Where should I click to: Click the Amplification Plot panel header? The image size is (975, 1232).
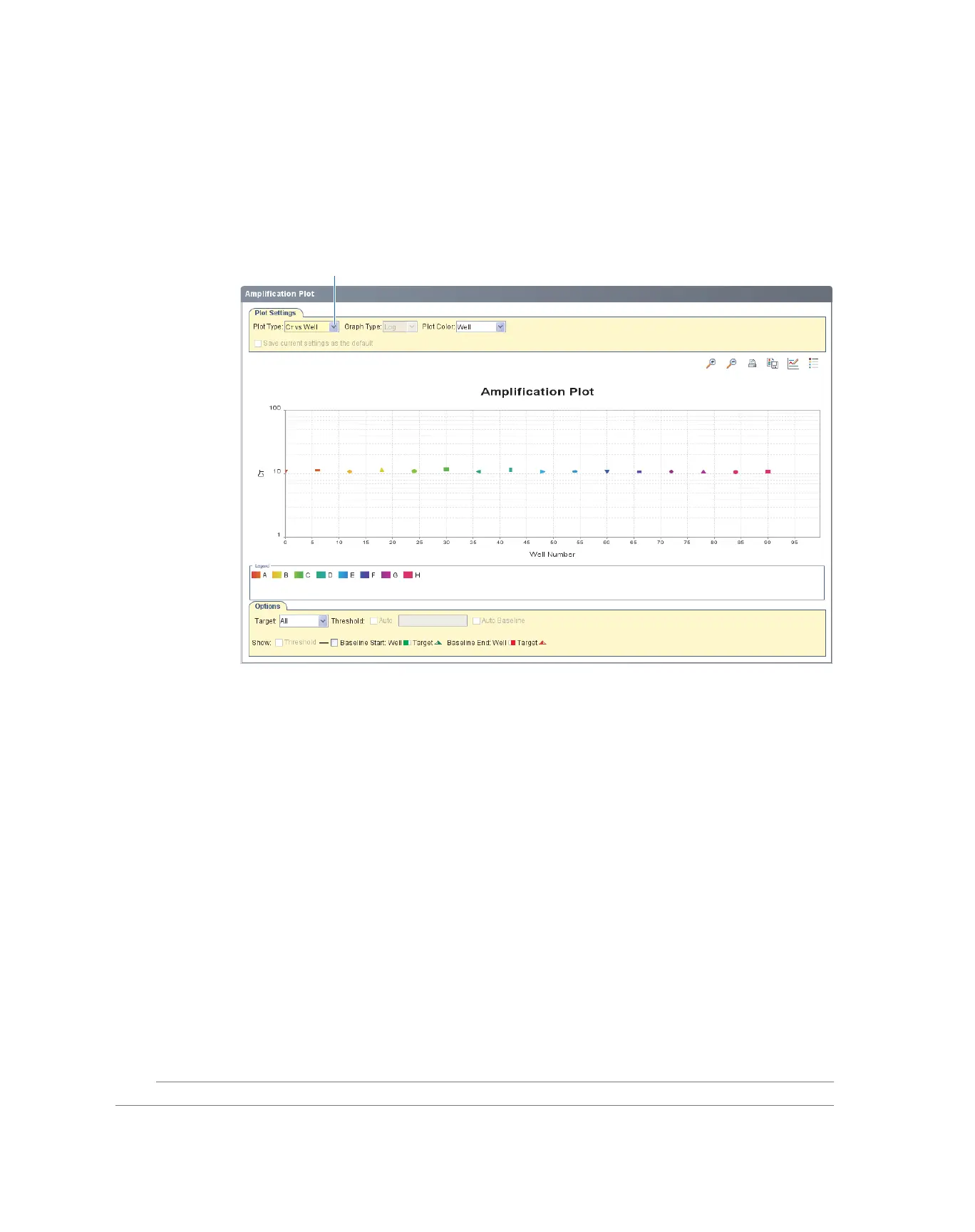click(536, 294)
